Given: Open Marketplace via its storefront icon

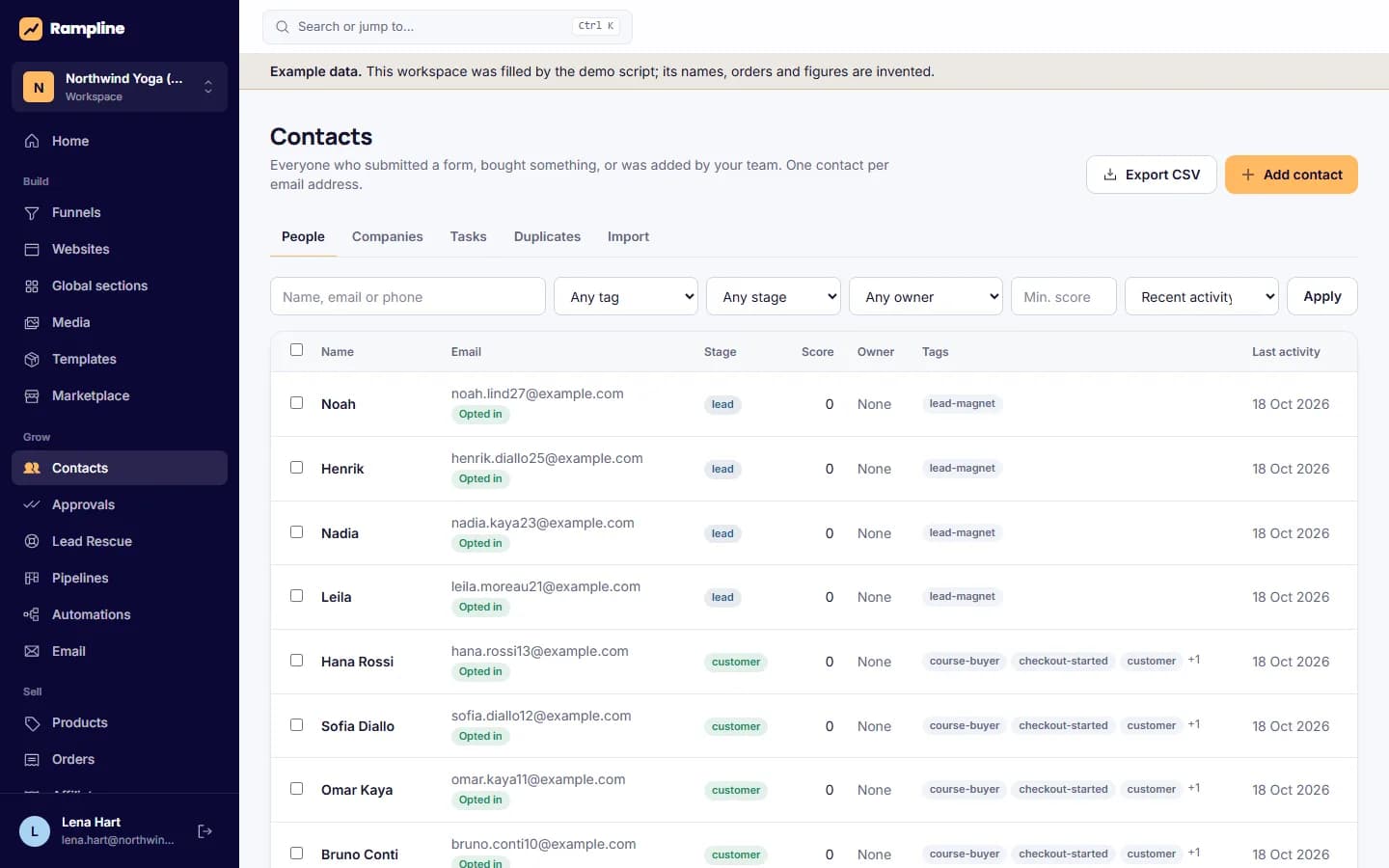Looking at the screenshot, I should coord(32,395).
